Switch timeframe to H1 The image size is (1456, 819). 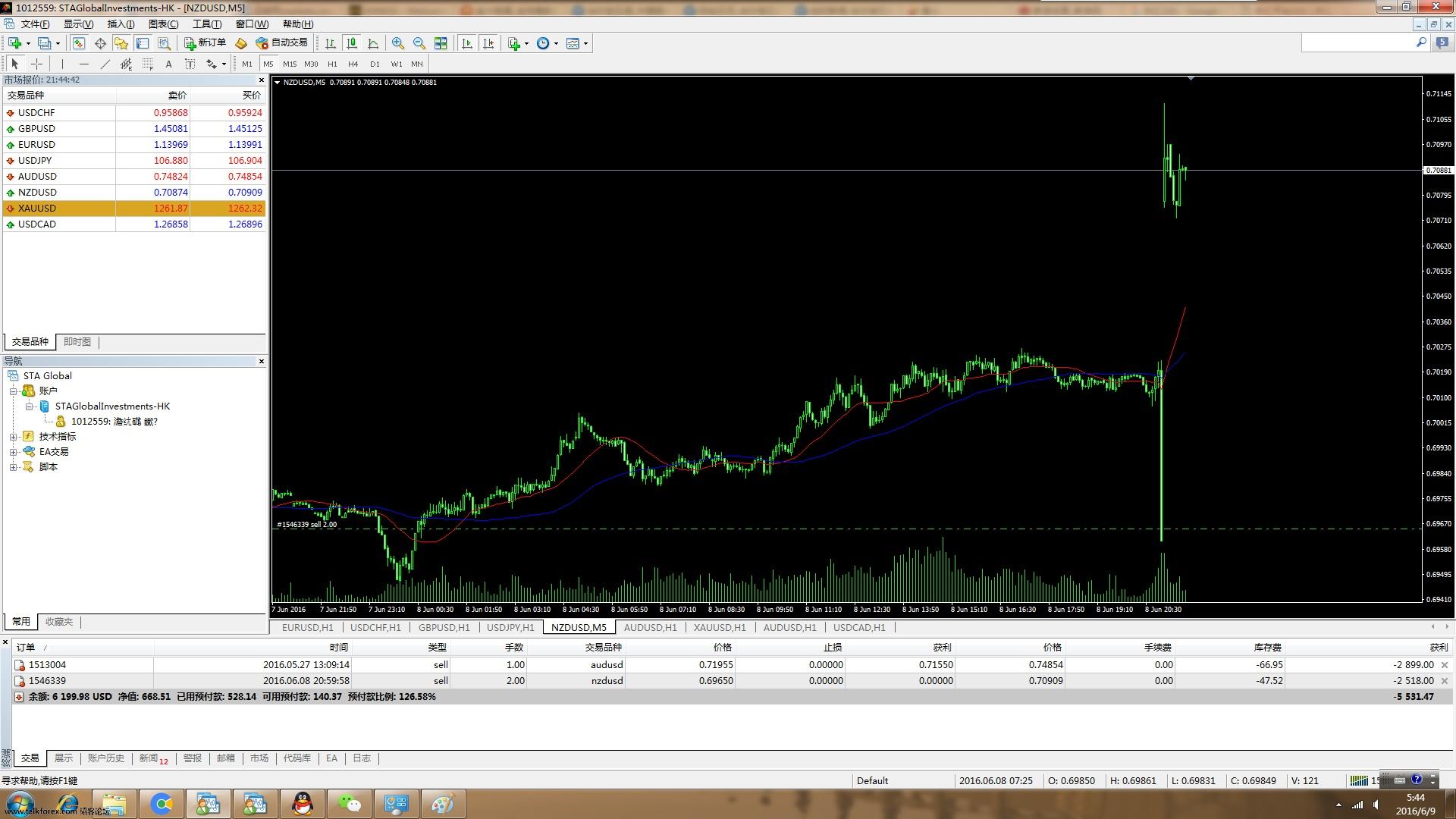pos(332,64)
